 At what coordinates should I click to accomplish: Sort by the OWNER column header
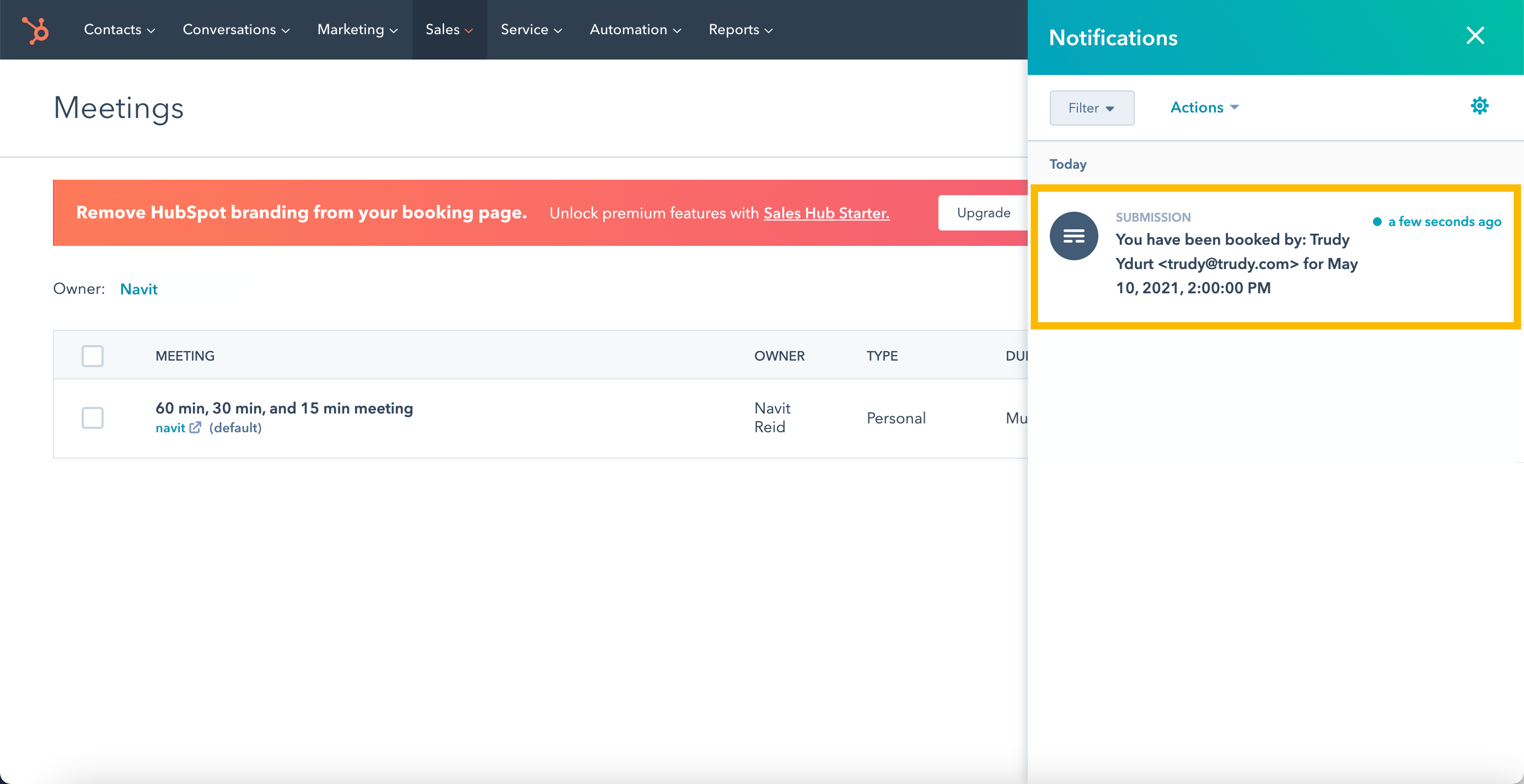[779, 356]
